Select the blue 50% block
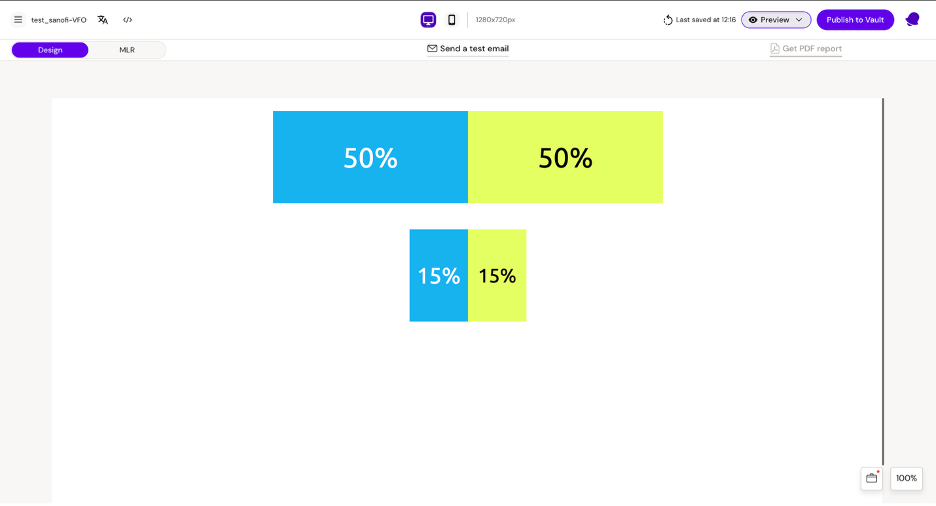 (x=370, y=157)
